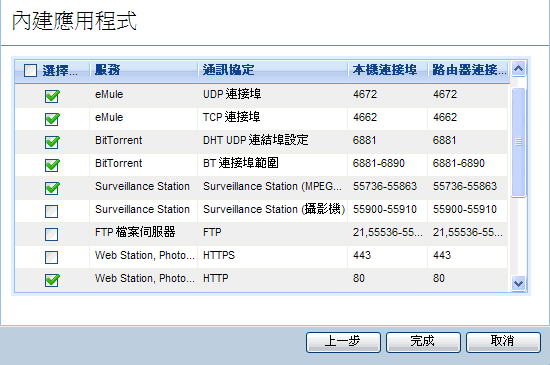Screen dimensions: 550x365
Task: Click the scrollbar up arrow
Action: click(x=518, y=68)
